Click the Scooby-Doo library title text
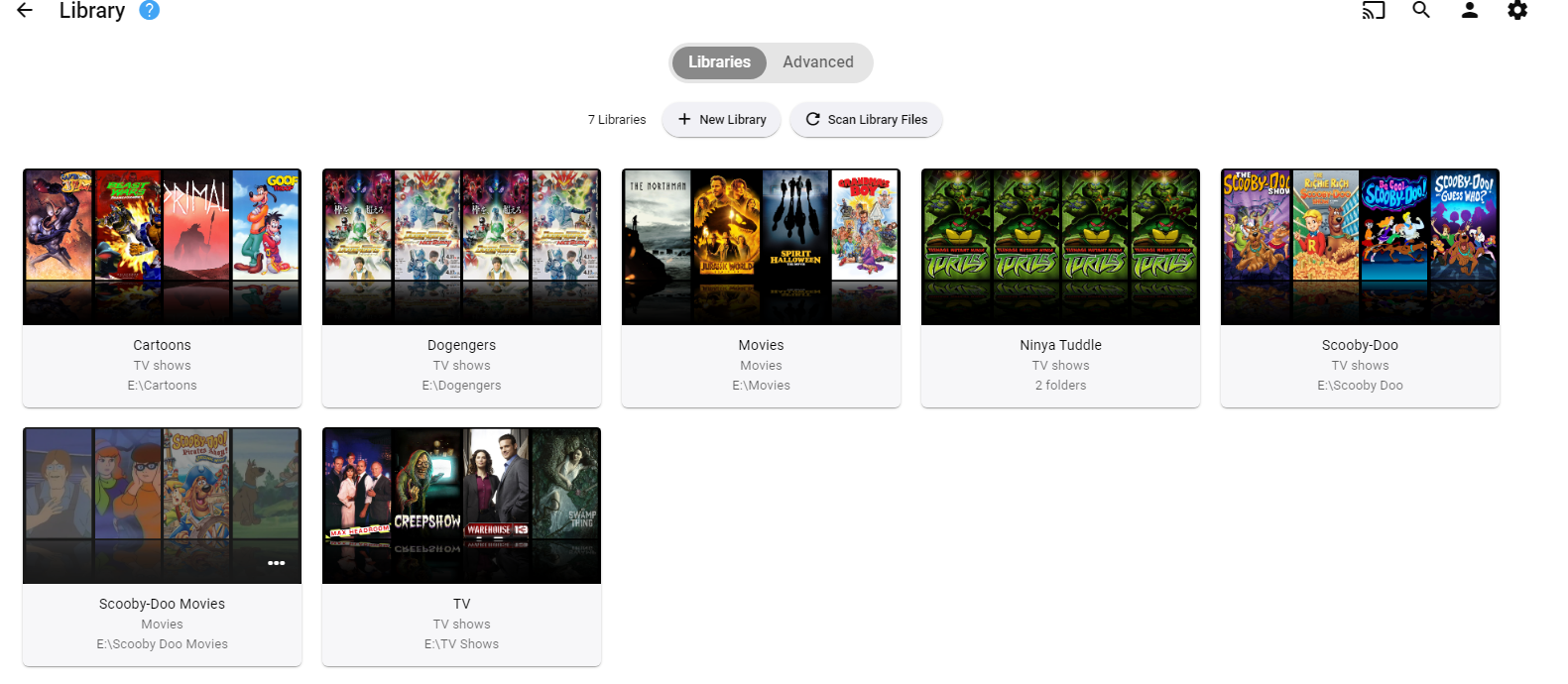 (x=1360, y=346)
